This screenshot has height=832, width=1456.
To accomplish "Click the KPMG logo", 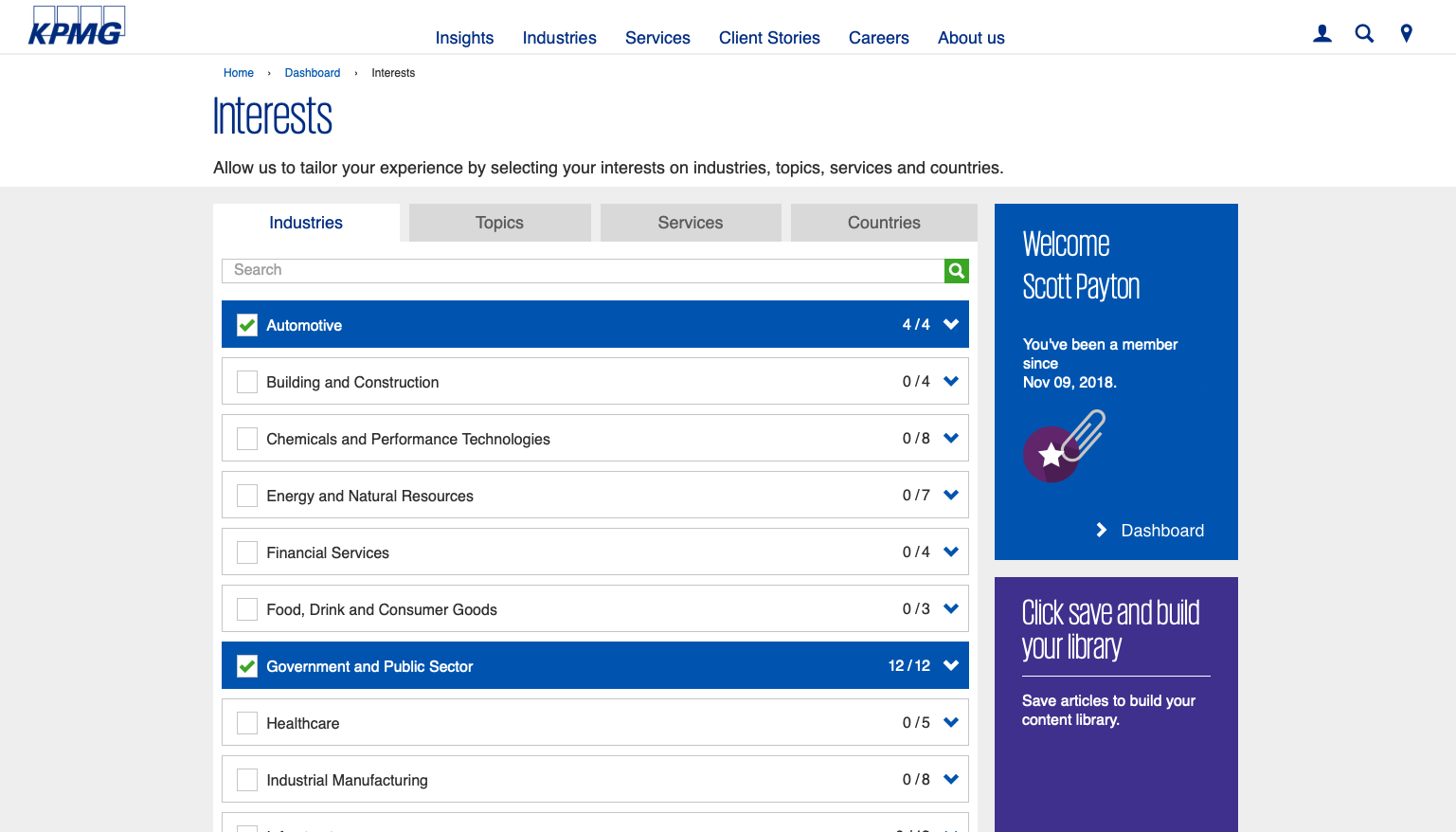I will [x=77, y=26].
